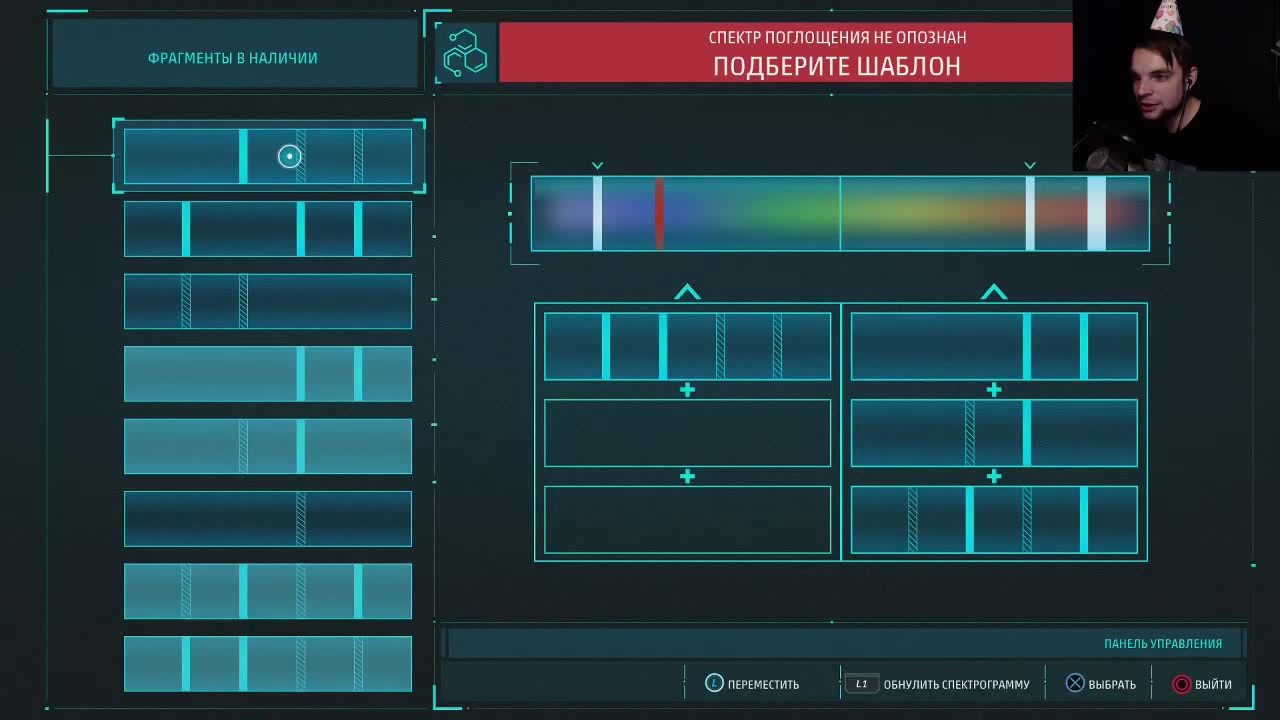Click the red absorption line on the spectrum
Viewport: 1280px width, 720px height.
(x=659, y=213)
